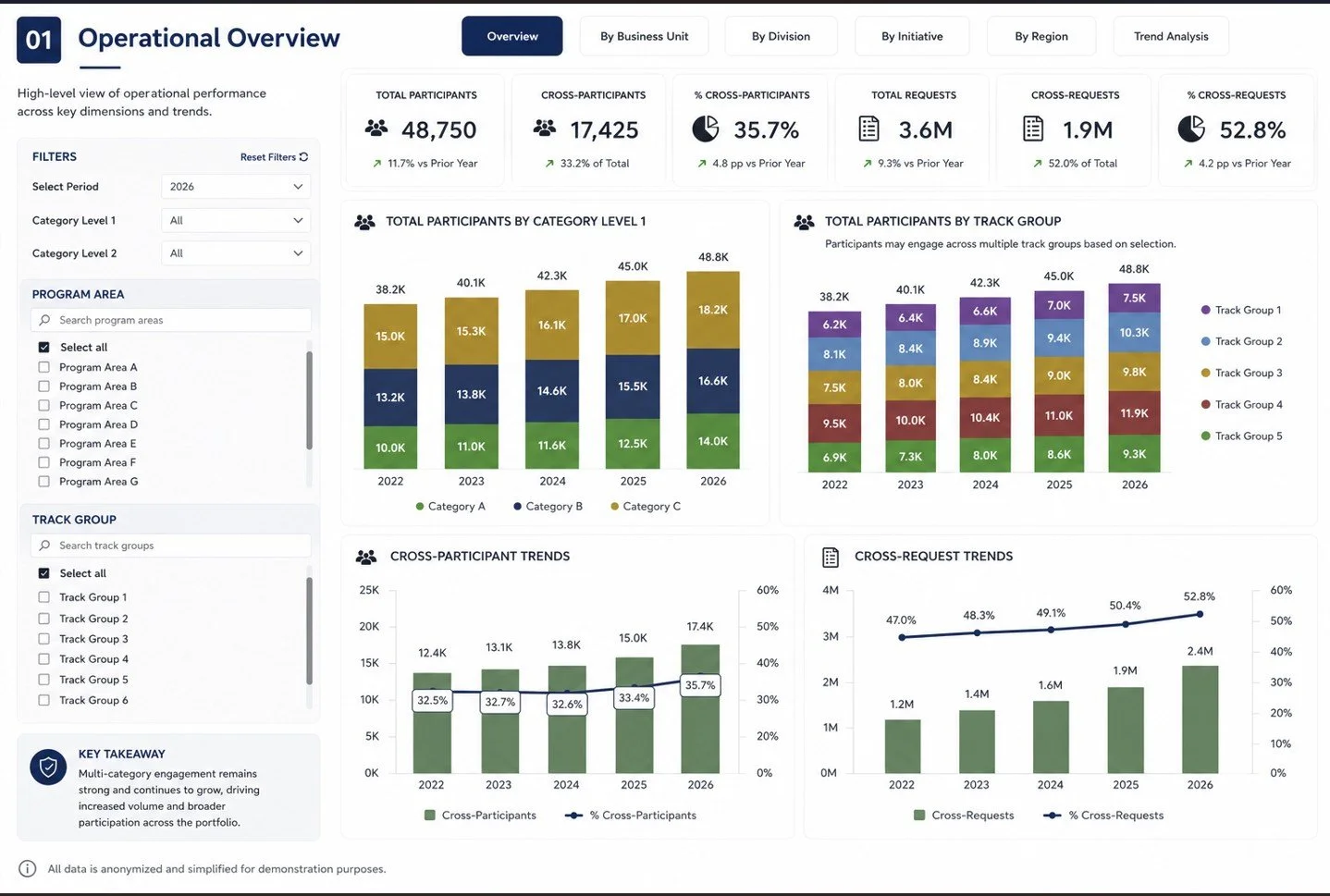Screen dimensions: 1330x896
Task: Click the info icon beside the anonymized data note
Action: (28, 868)
